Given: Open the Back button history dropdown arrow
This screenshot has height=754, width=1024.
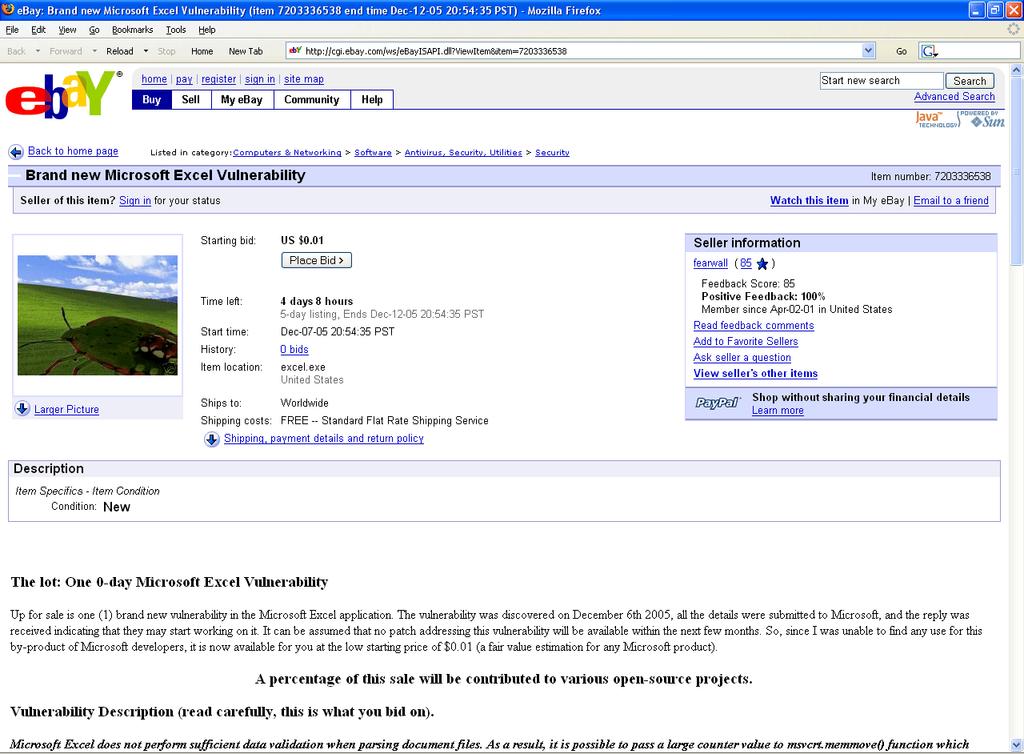Looking at the screenshot, I should pyautogui.click(x=37, y=51).
